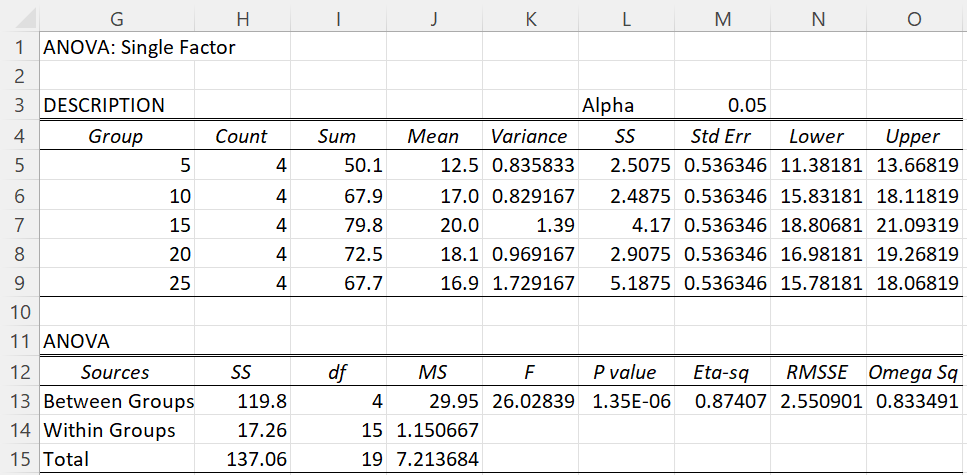967x475 pixels.
Task: Select the Within Groups SS 17.26 cell
Action: pos(242,430)
